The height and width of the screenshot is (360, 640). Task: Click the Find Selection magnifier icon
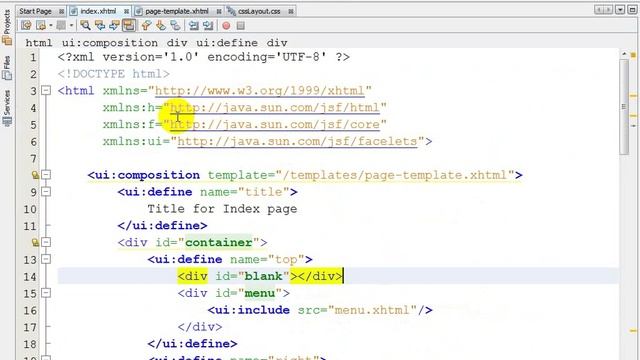point(85,26)
